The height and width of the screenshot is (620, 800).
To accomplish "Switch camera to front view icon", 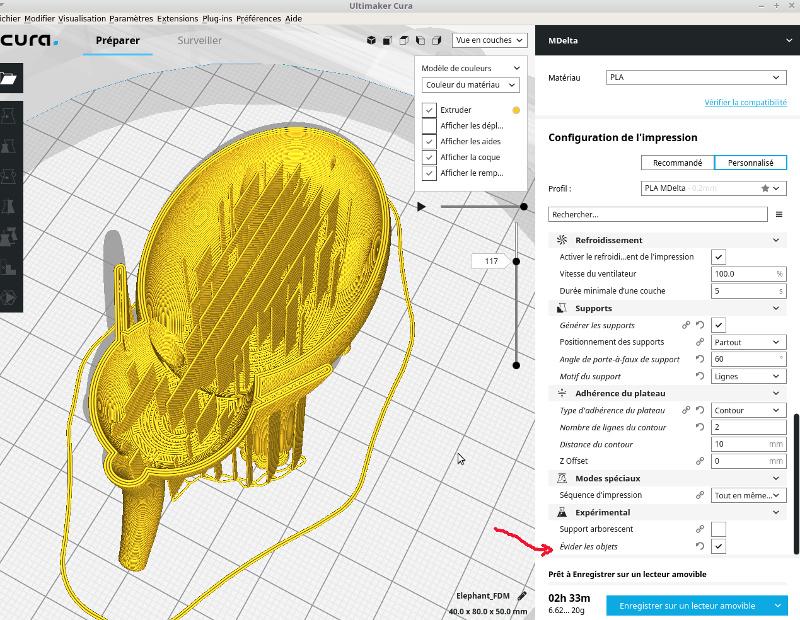I will [388, 40].
